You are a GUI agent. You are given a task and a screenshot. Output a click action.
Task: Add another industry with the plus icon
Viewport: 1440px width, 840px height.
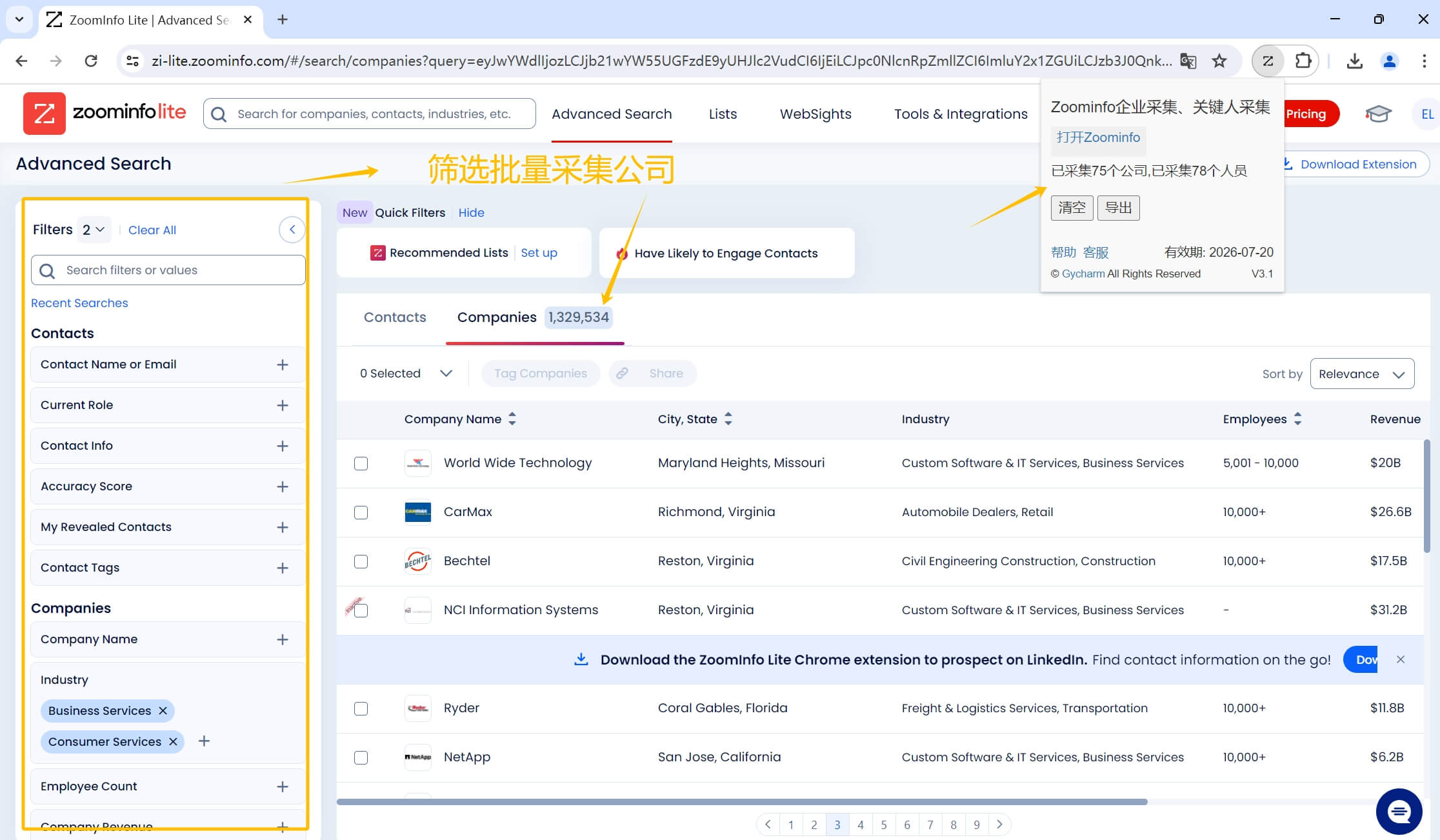[x=204, y=741]
